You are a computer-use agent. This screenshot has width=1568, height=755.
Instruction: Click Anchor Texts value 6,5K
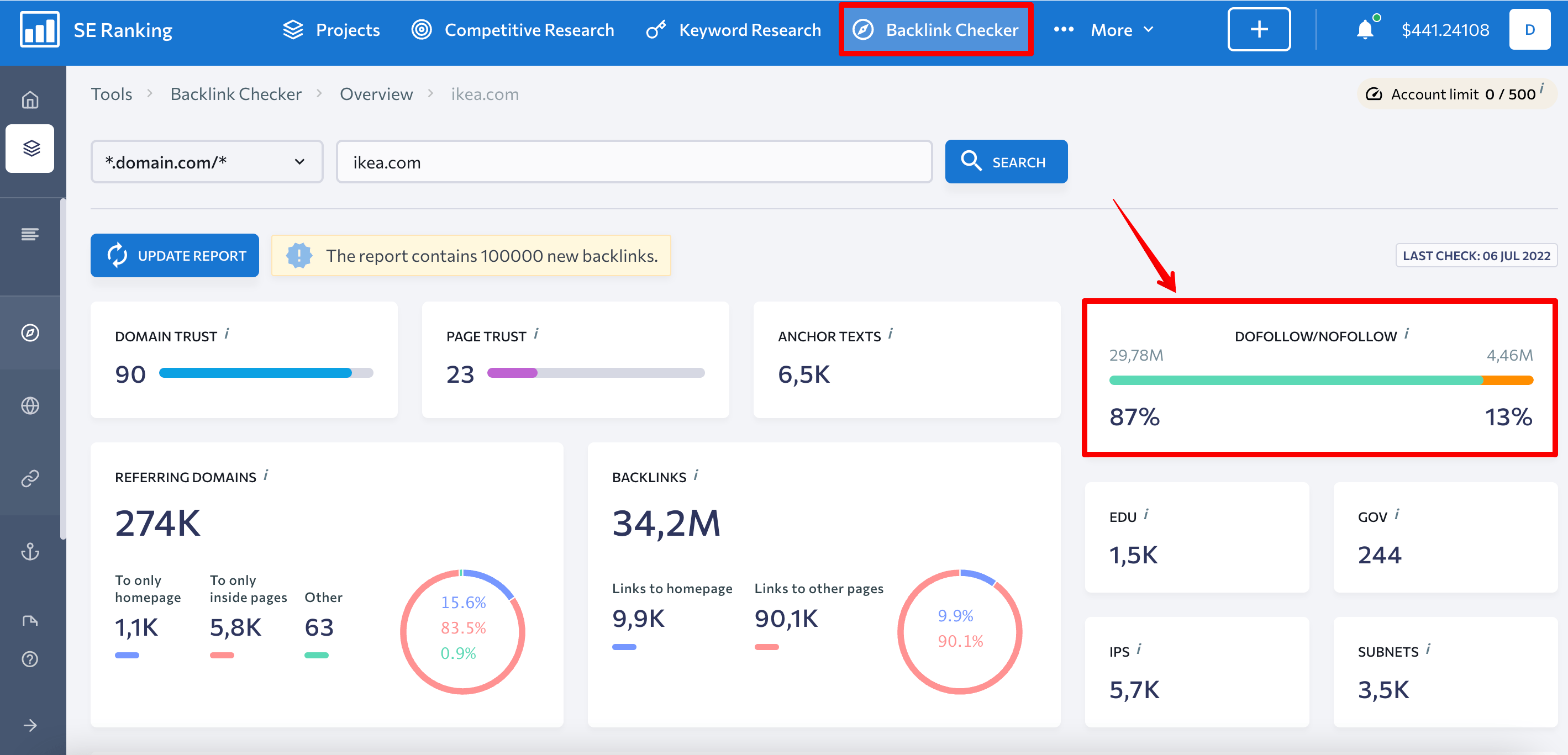(x=804, y=375)
